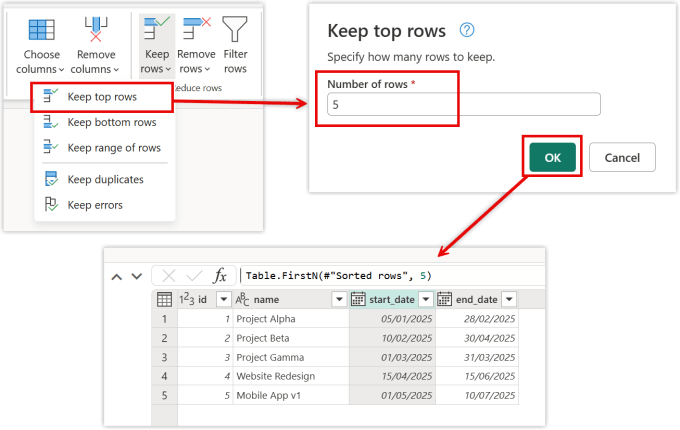Click the 05/01/2025 start date cell
This screenshot has width=680, height=430.
point(392,319)
